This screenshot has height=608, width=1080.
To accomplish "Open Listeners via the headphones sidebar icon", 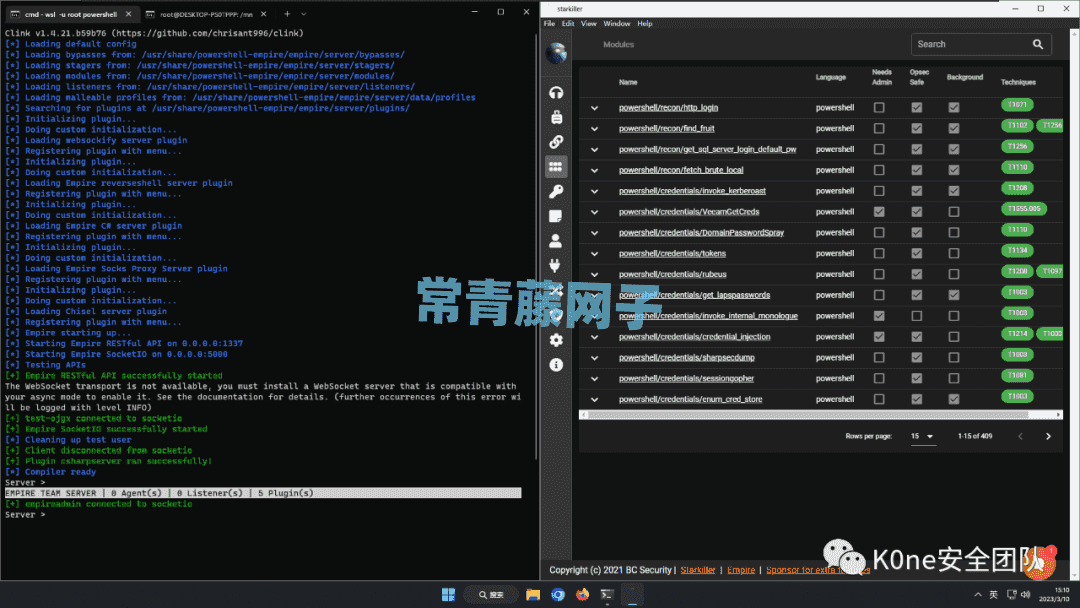I will (556, 92).
